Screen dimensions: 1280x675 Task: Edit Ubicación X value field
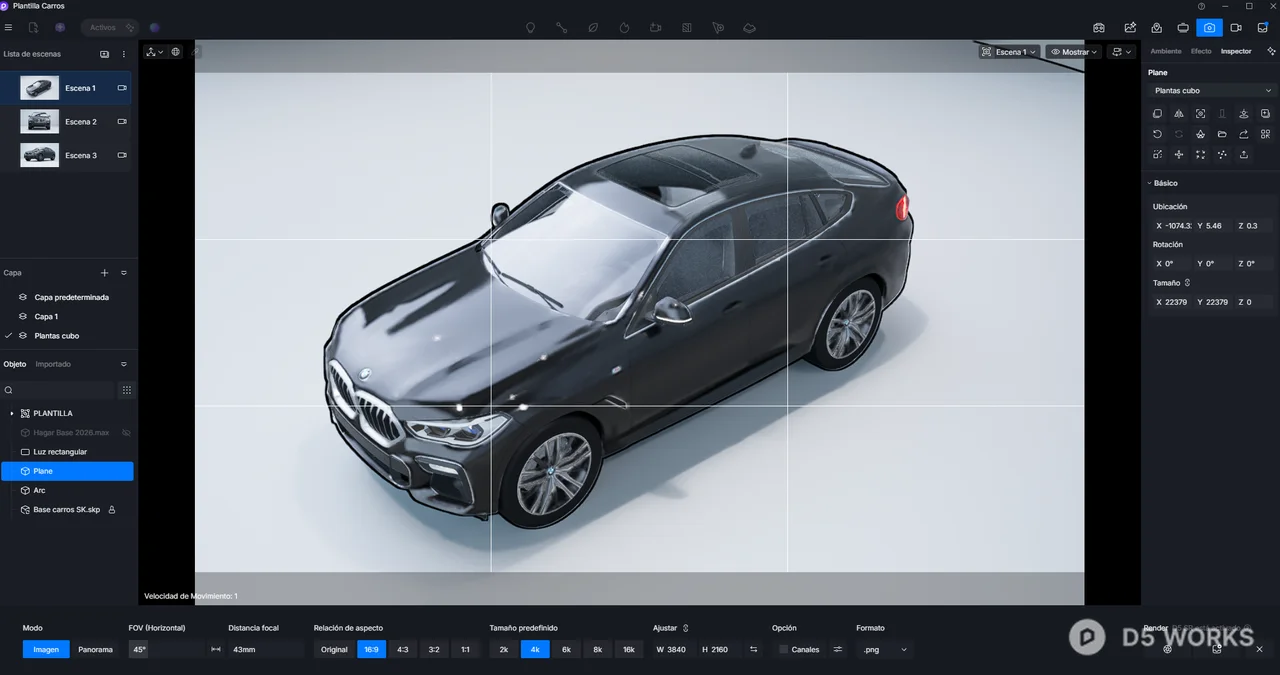click(1172, 226)
